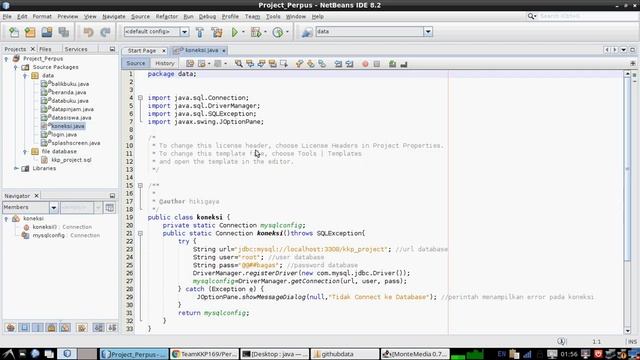Open the Run Project arrow dropdown

pyautogui.click(x=244, y=32)
